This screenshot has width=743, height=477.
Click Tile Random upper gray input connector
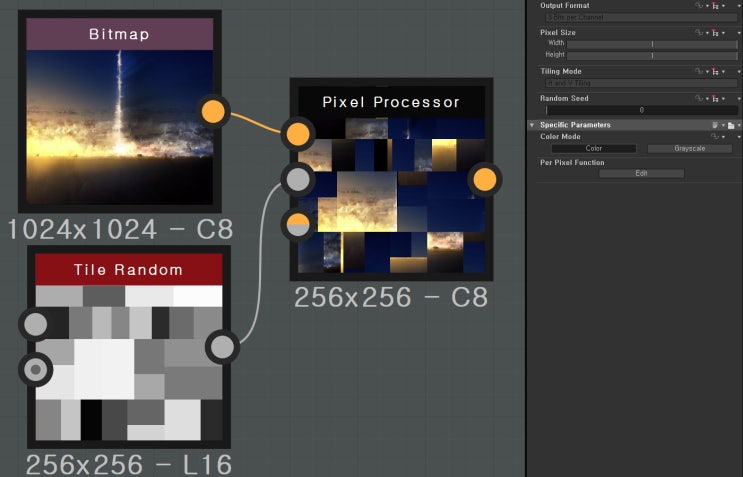[x=36, y=324]
